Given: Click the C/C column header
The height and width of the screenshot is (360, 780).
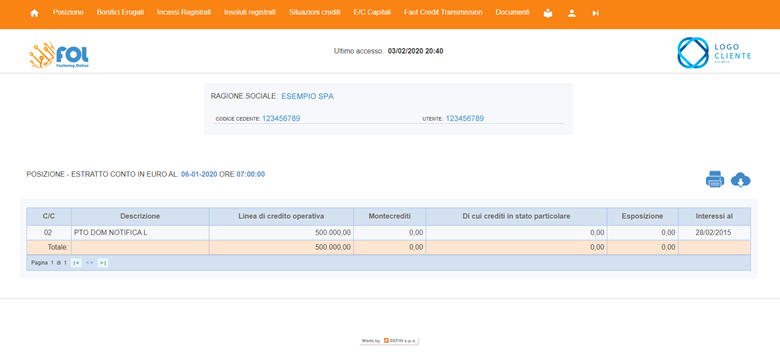Looking at the screenshot, I should pos(49,216).
